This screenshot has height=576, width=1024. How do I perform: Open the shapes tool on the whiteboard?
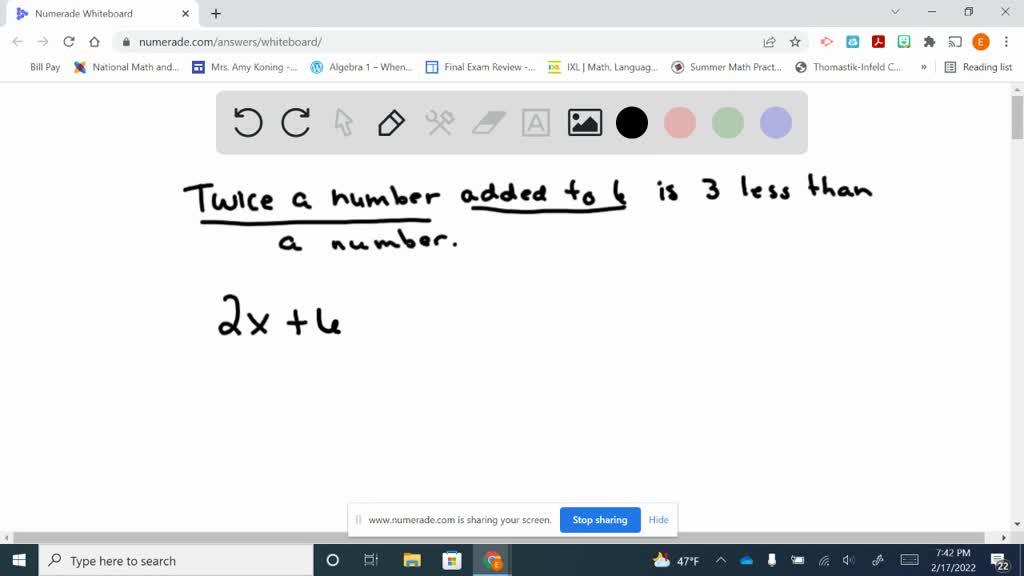point(439,122)
